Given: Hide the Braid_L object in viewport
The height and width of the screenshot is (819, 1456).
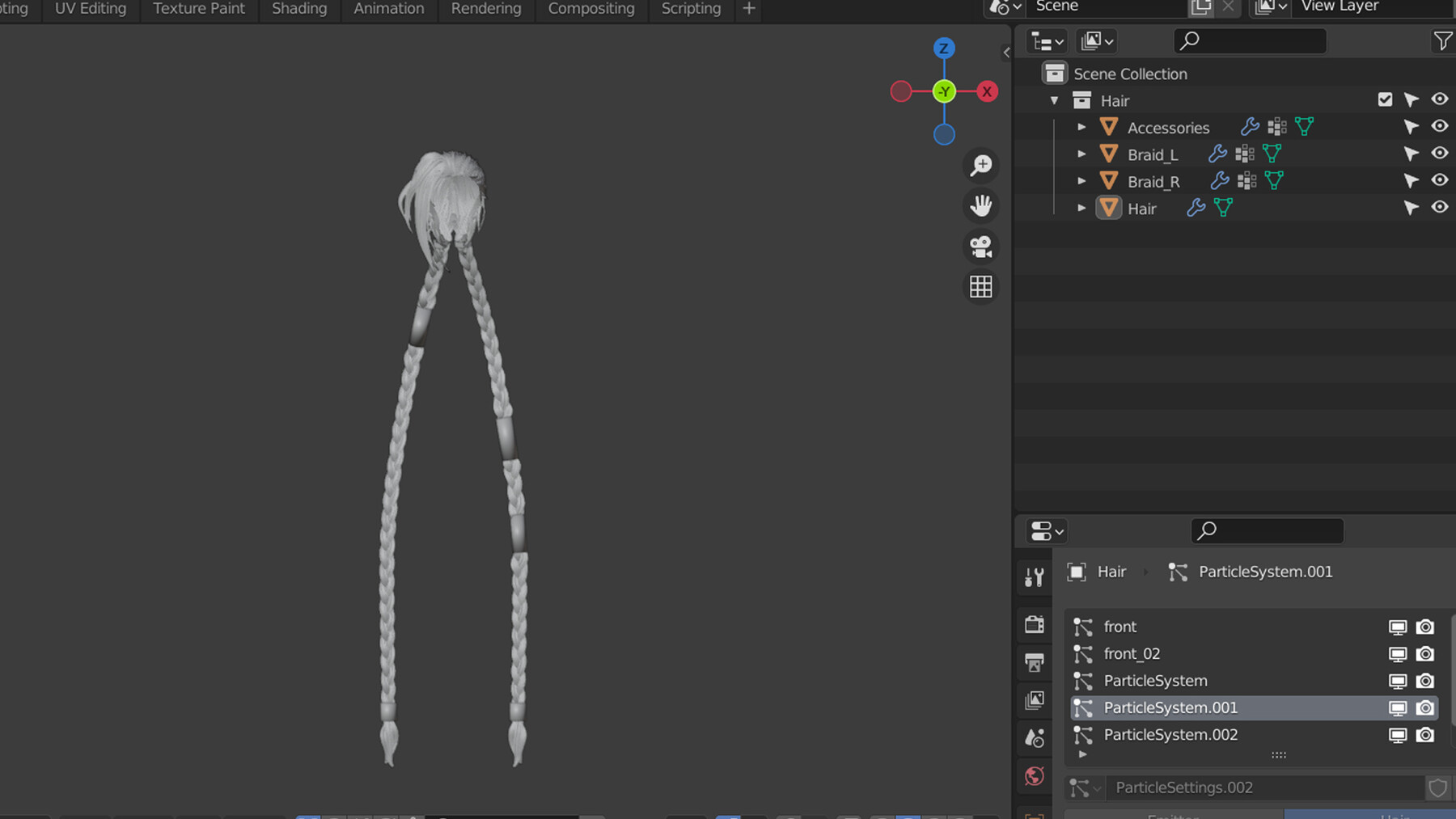Looking at the screenshot, I should point(1440,154).
